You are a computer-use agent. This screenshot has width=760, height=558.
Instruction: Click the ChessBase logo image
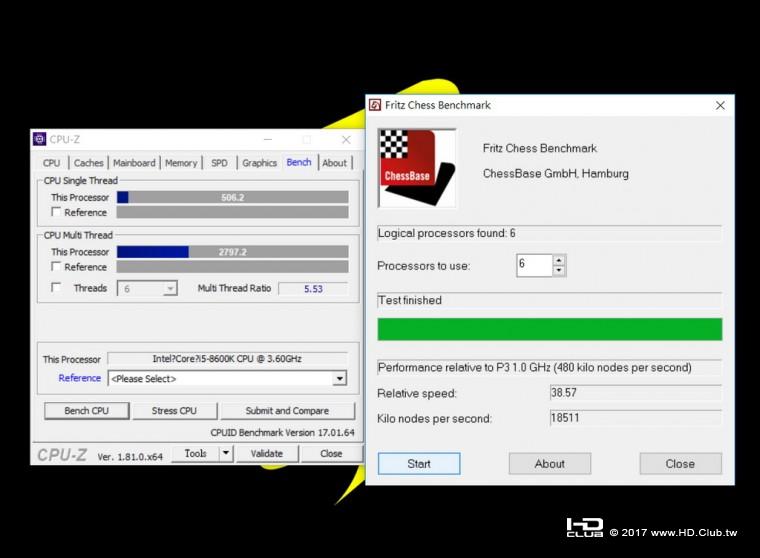pyautogui.click(x=417, y=168)
